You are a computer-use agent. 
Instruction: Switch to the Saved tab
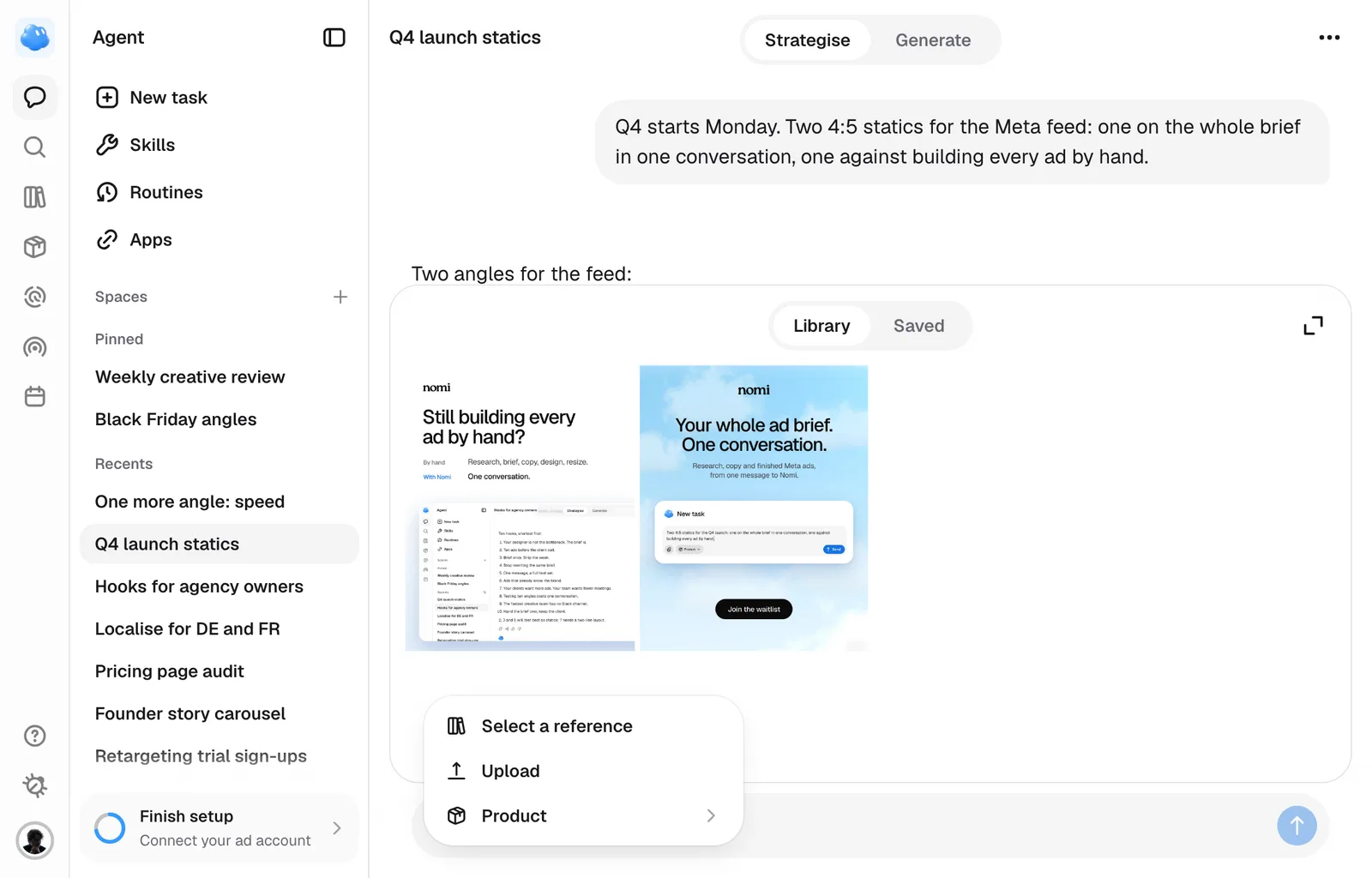(x=918, y=326)
